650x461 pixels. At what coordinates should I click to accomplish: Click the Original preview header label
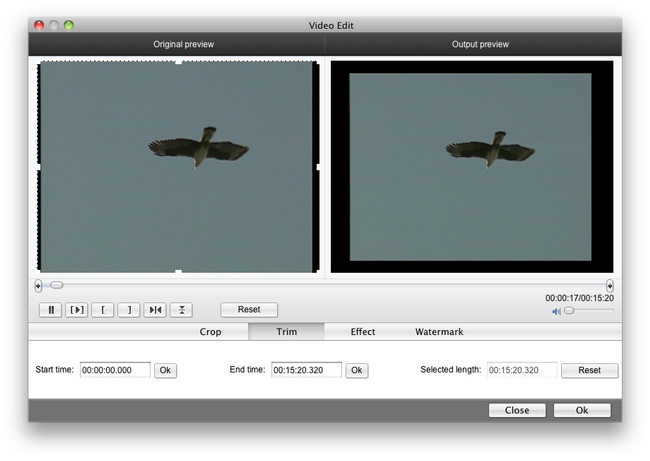coord(184,44)
